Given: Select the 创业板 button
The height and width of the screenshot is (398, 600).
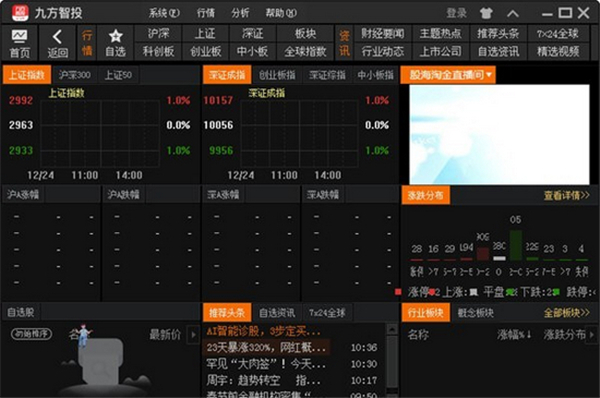Looking at the screenshot, I should (x=205, y=51).
